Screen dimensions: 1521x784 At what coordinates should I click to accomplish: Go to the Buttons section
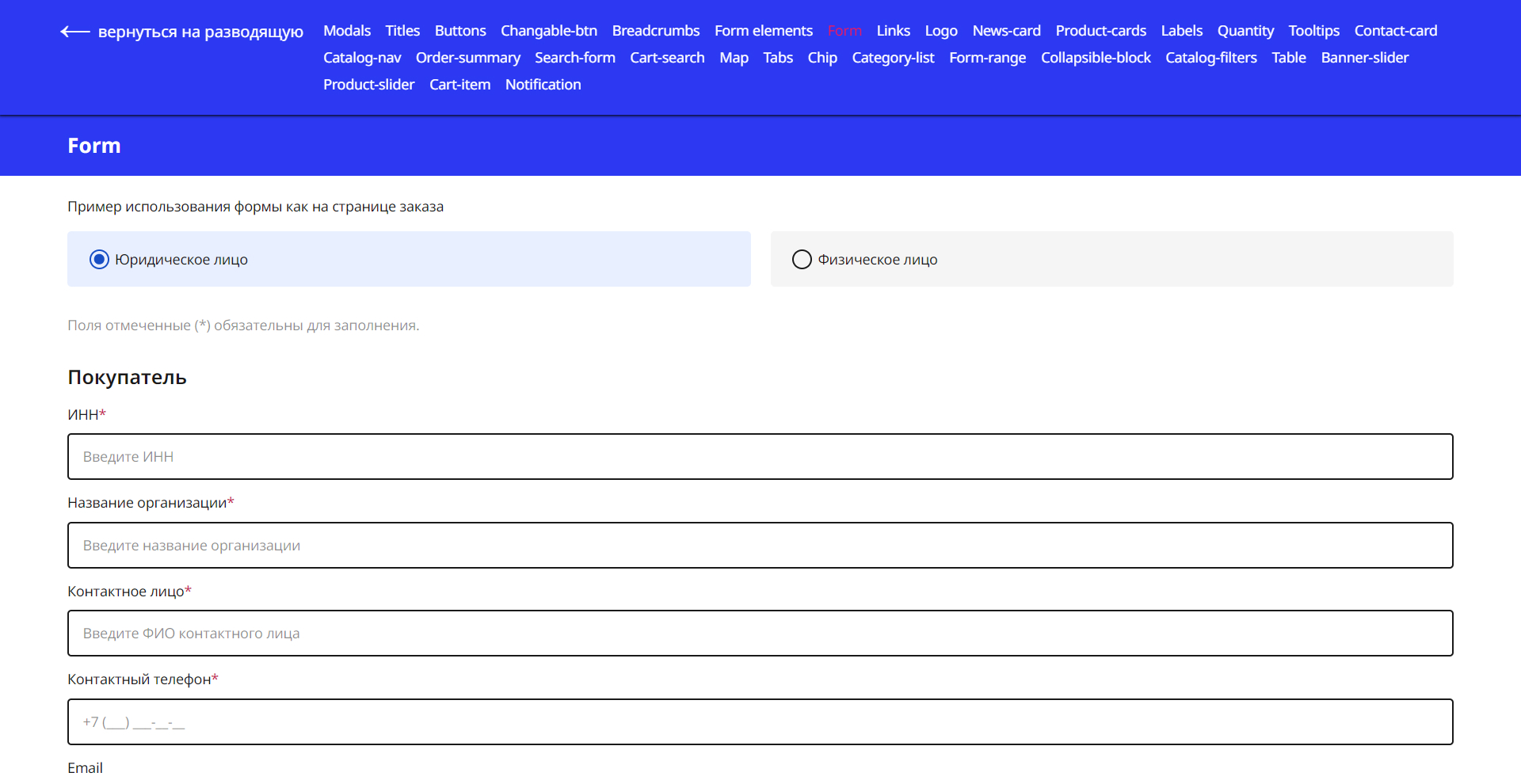[x=459, y=31]
